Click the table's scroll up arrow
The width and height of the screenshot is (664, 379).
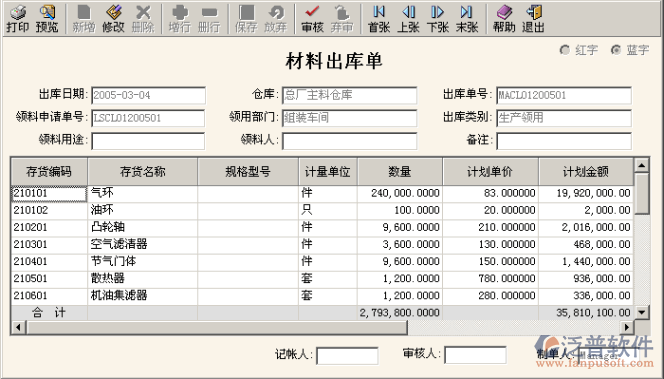(642, 165)
